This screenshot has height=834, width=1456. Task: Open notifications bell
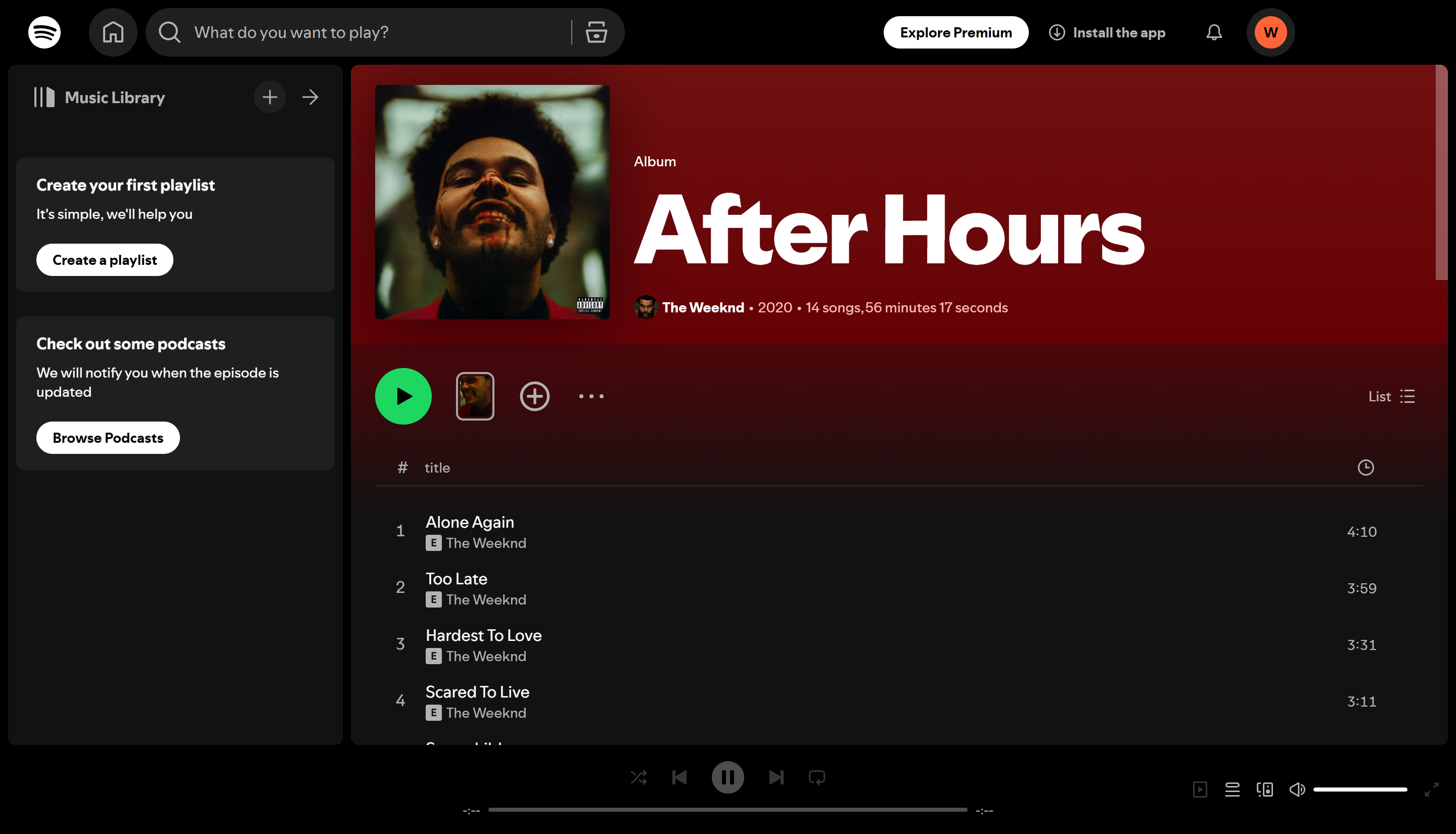click(1214, 32)
